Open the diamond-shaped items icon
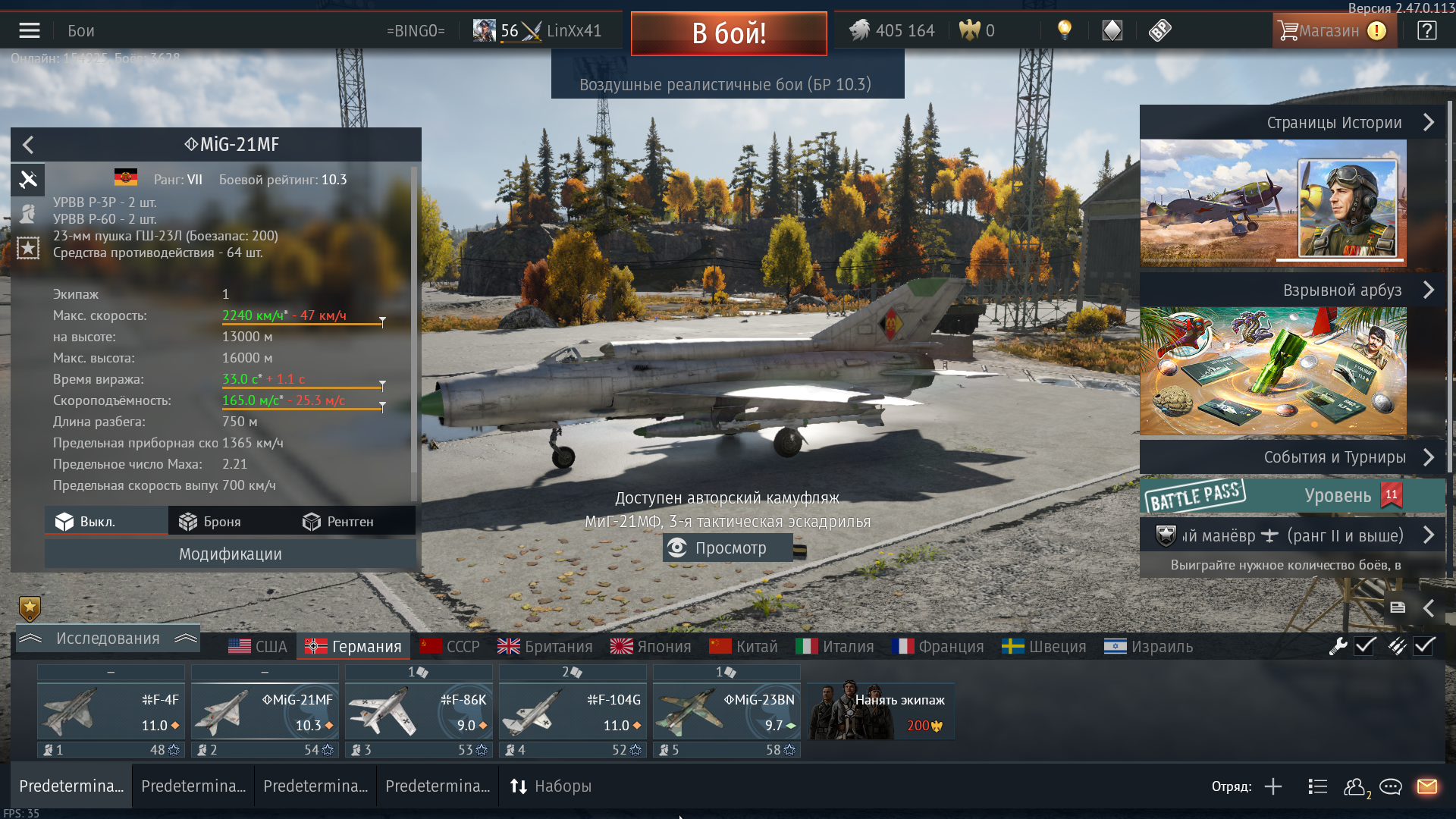The height and width of the screenshot is (819, 1456). [x=1112, y=30]
